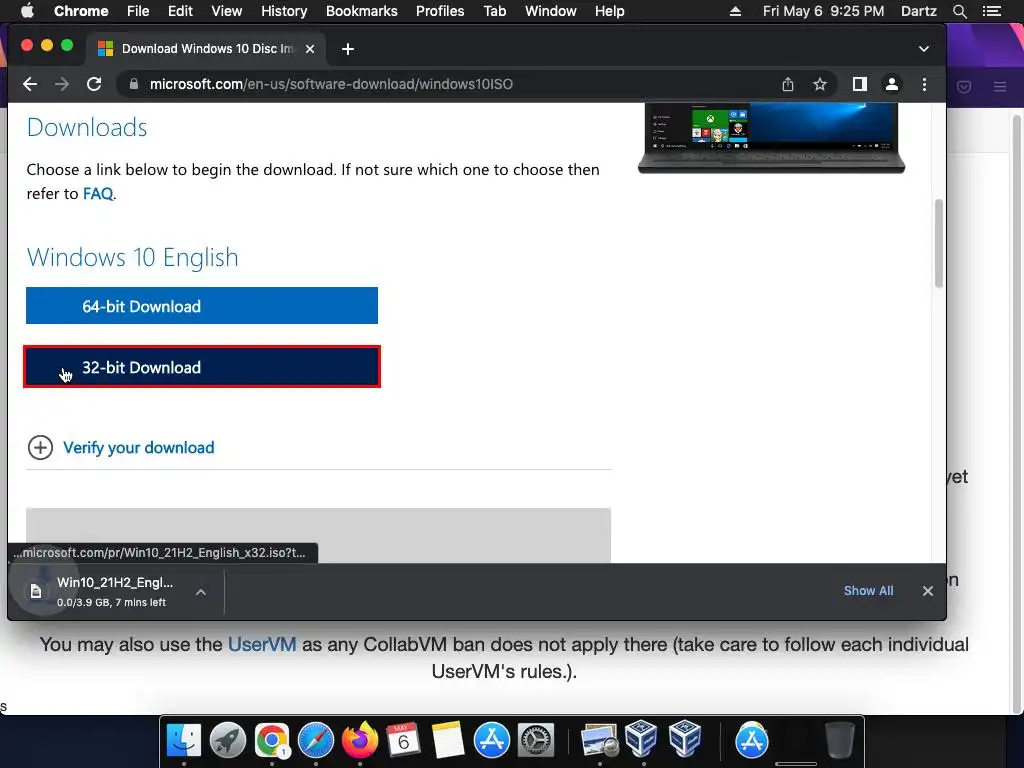The image size is (1024, 768).
Task: Open hamburger menu in background window
Action: coord(1000,86)
